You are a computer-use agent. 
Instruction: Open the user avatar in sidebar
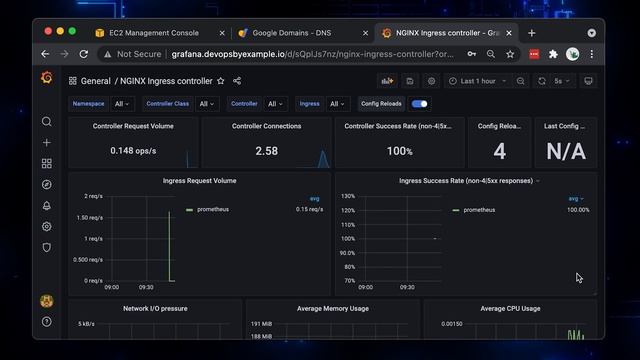tap(47, 301)
